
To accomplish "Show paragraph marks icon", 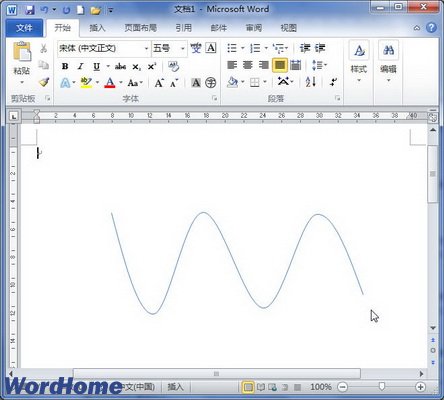I will (x=333, y=82).
